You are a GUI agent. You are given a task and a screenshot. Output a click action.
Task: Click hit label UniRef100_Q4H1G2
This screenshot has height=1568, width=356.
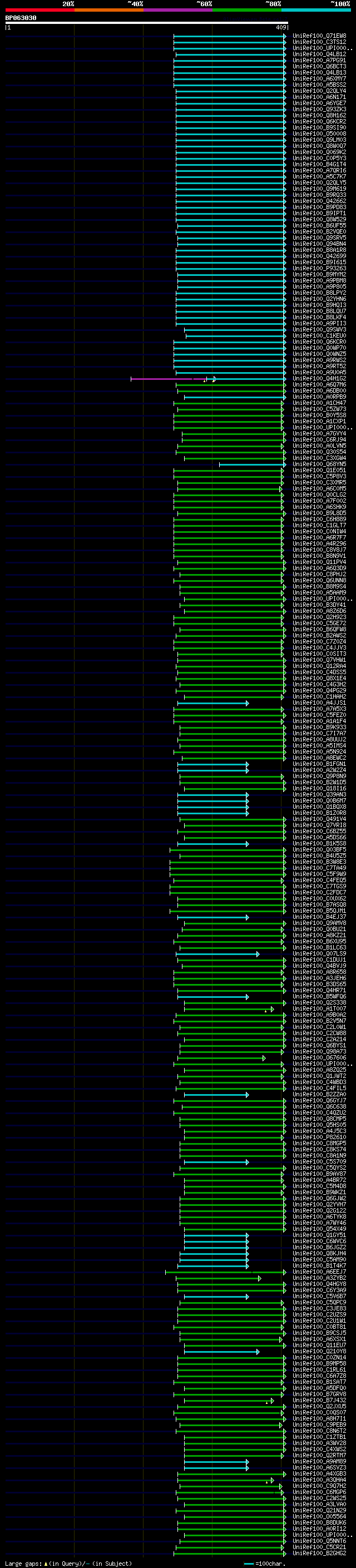pyautogui.click(x=319, y=379)
